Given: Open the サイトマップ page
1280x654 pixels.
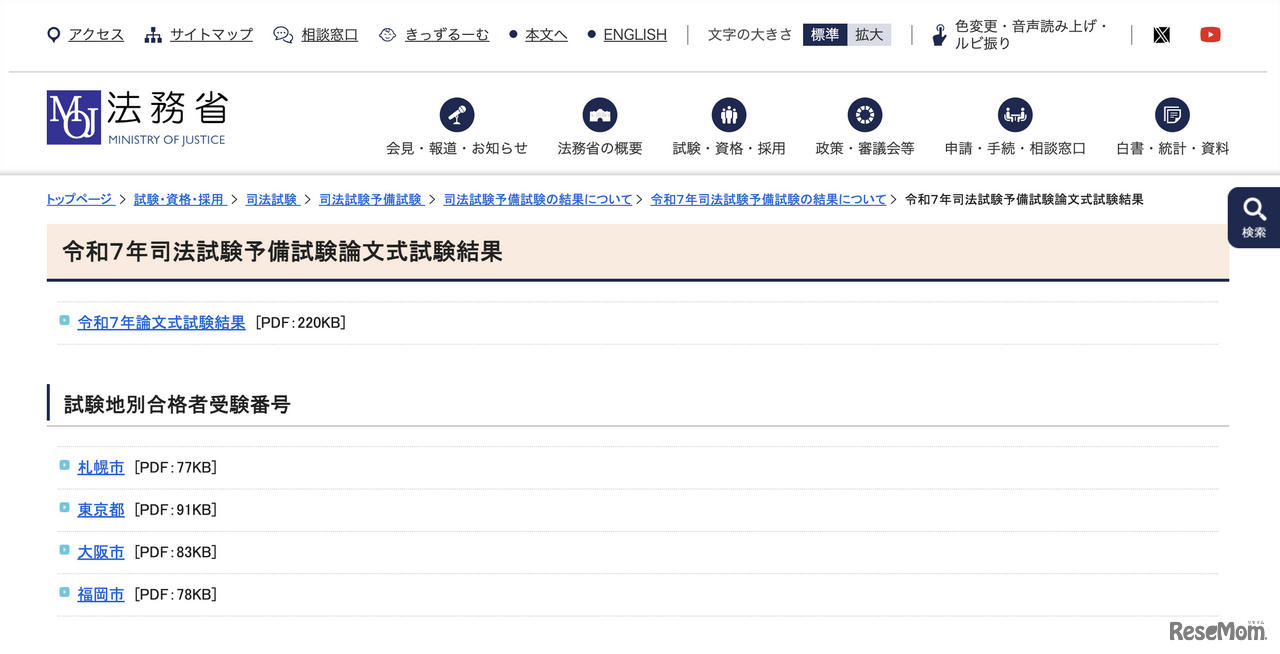Looking at the screenshot, I should click(210, 34).
